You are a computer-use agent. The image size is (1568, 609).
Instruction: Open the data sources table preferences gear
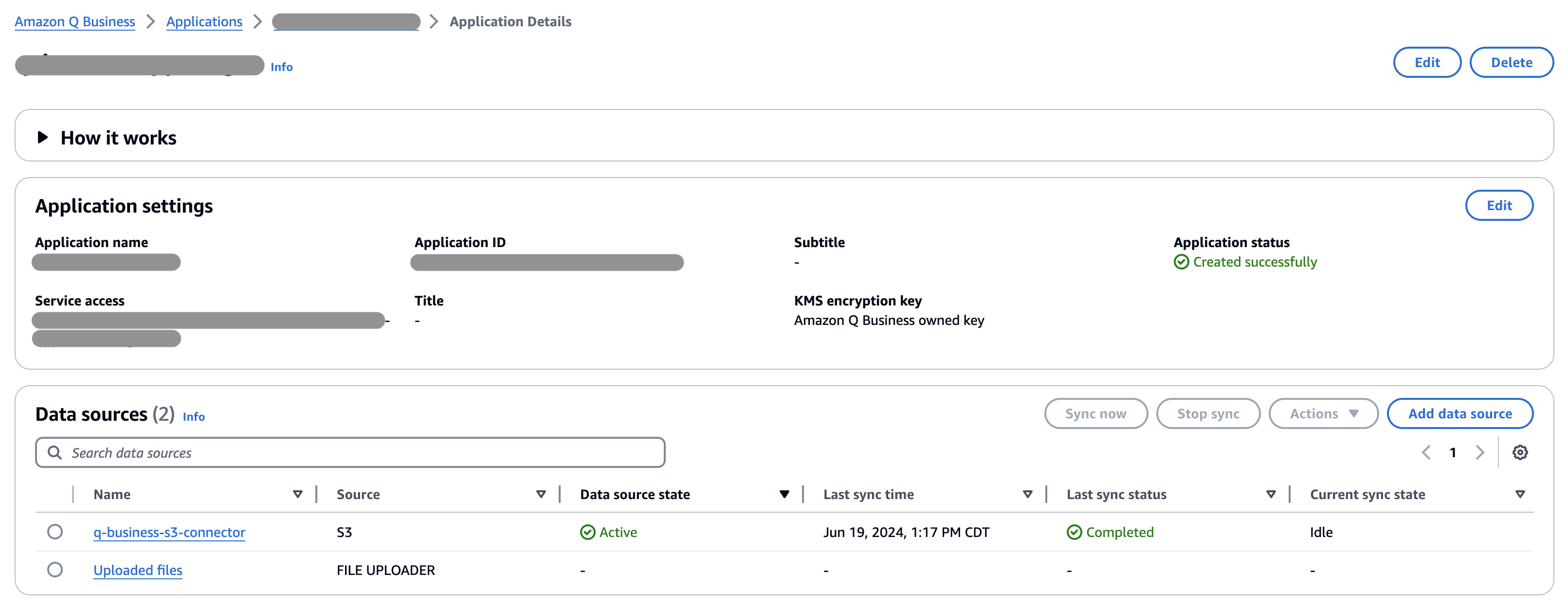point(1520,452)
